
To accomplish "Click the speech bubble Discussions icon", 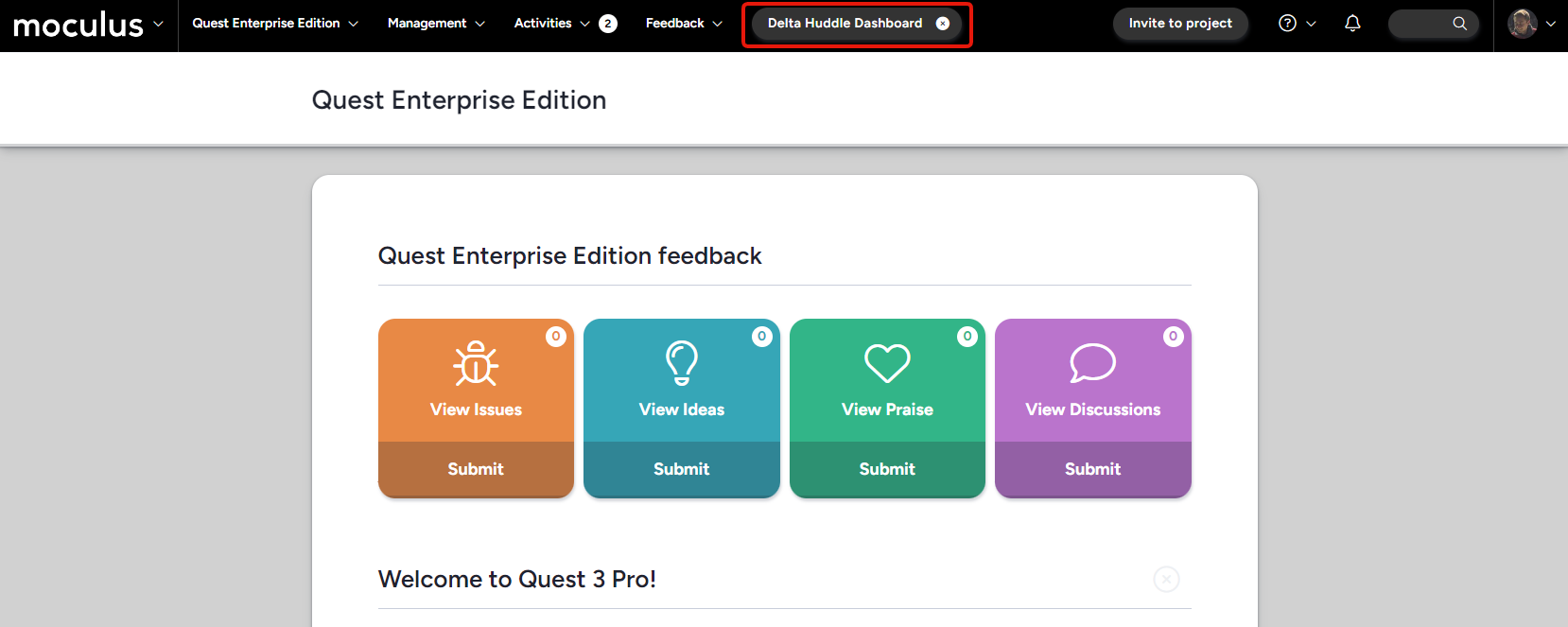I will coord(1092,363).
